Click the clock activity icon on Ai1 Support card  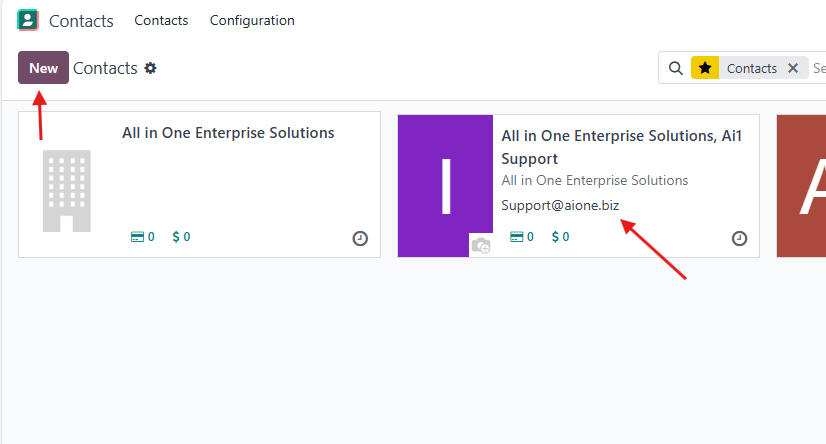click(x=739, y=239)
